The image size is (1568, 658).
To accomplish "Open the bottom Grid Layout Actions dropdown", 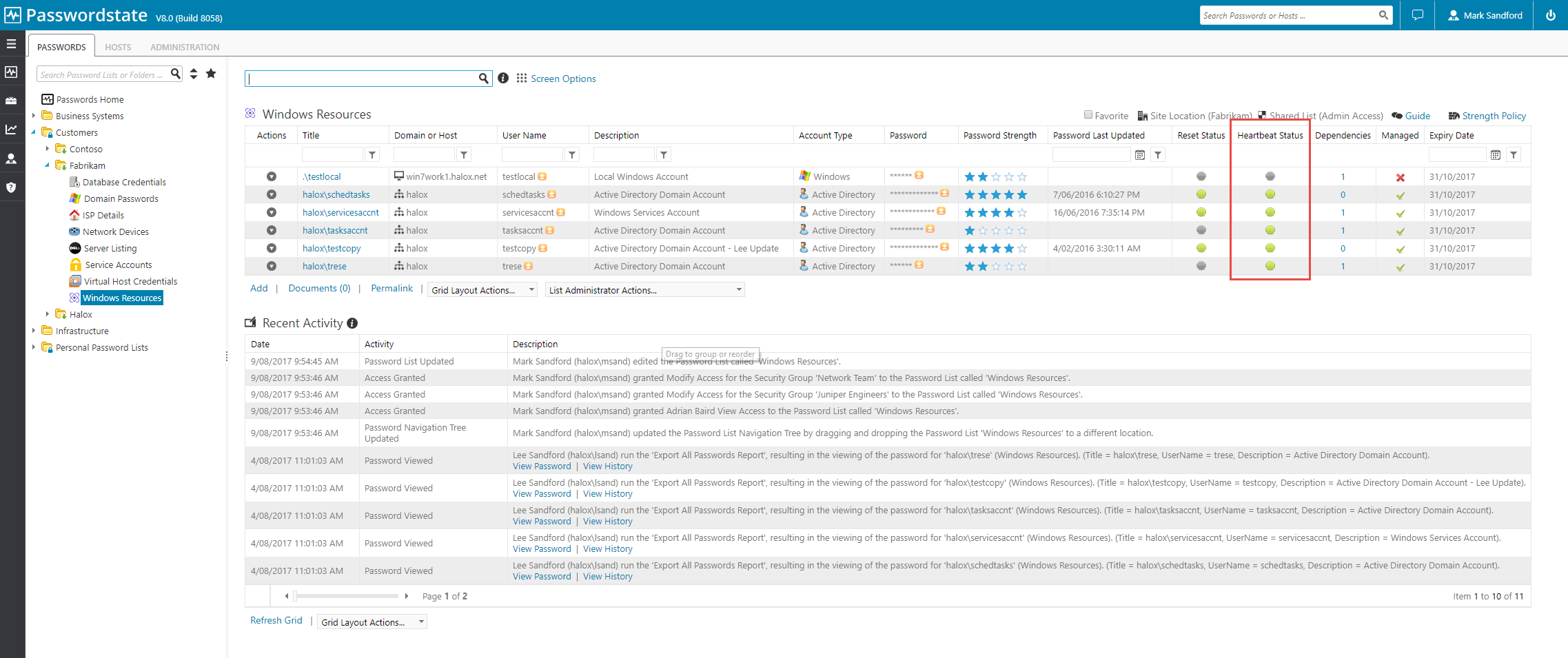I will tap(372, 622).
